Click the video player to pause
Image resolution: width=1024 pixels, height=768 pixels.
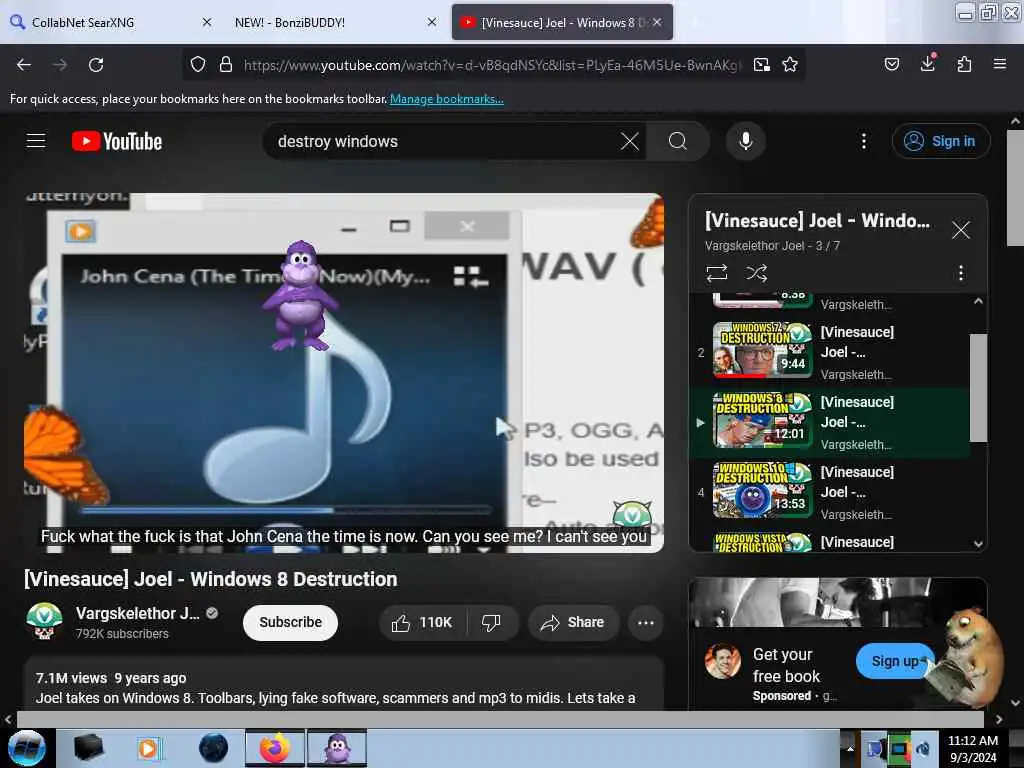pyautogui.click(x=344, y=372)
